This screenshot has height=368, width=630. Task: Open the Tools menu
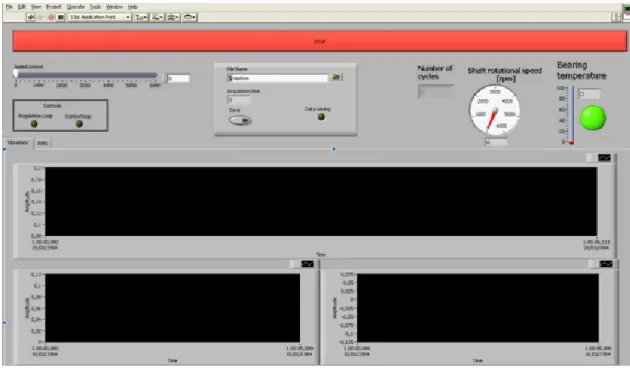(95, 7)
